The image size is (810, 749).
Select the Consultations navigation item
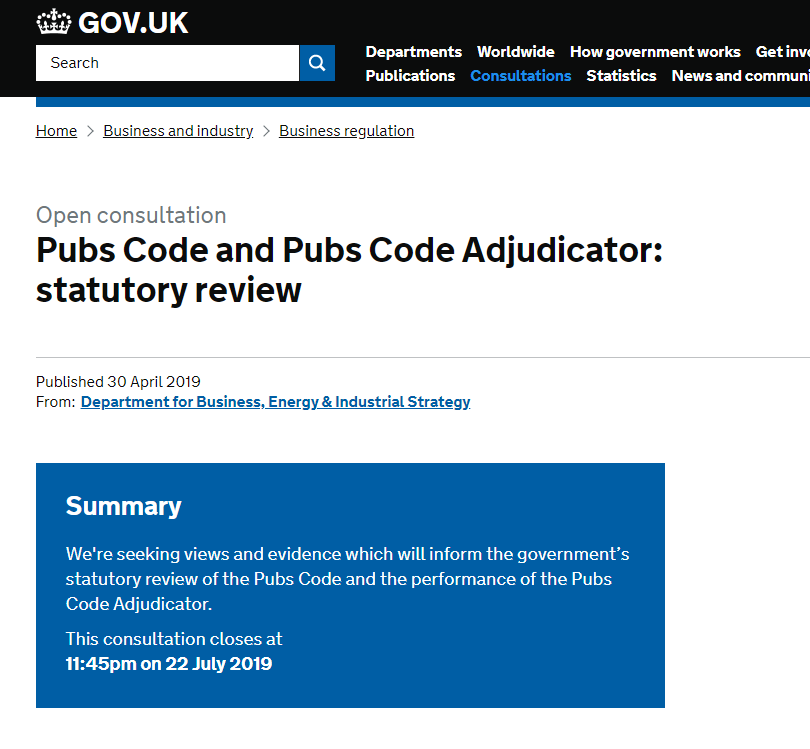point(521,76)
